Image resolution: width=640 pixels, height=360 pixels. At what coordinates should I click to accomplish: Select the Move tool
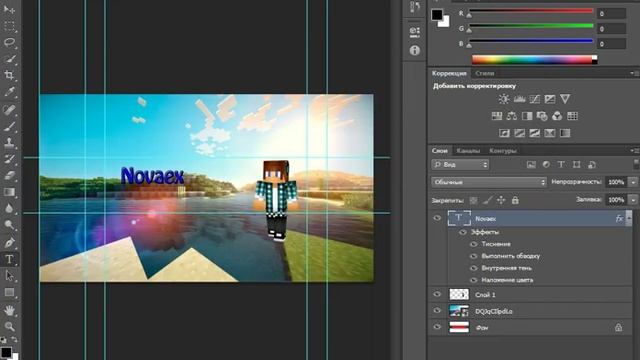point(9,9)
